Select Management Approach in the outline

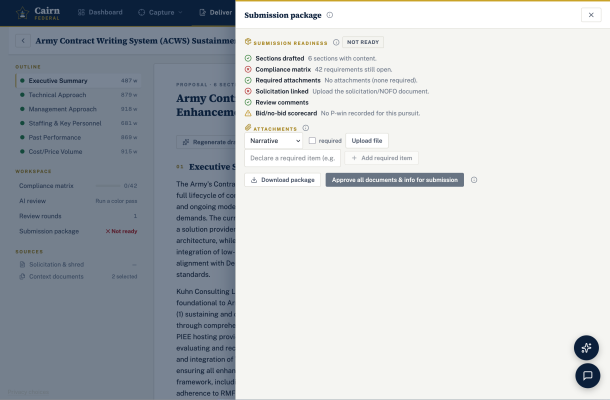click(x=78, y=109)
